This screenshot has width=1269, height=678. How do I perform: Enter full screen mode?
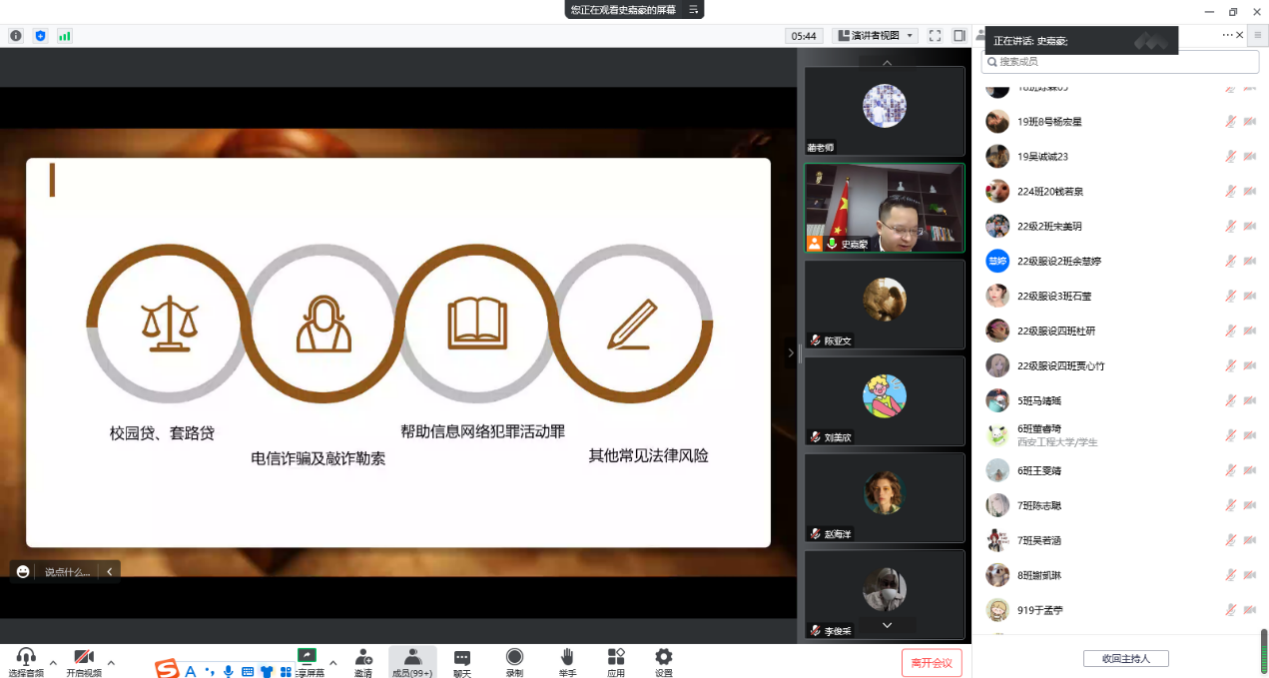pyautogui.click(x=935, y=36)
